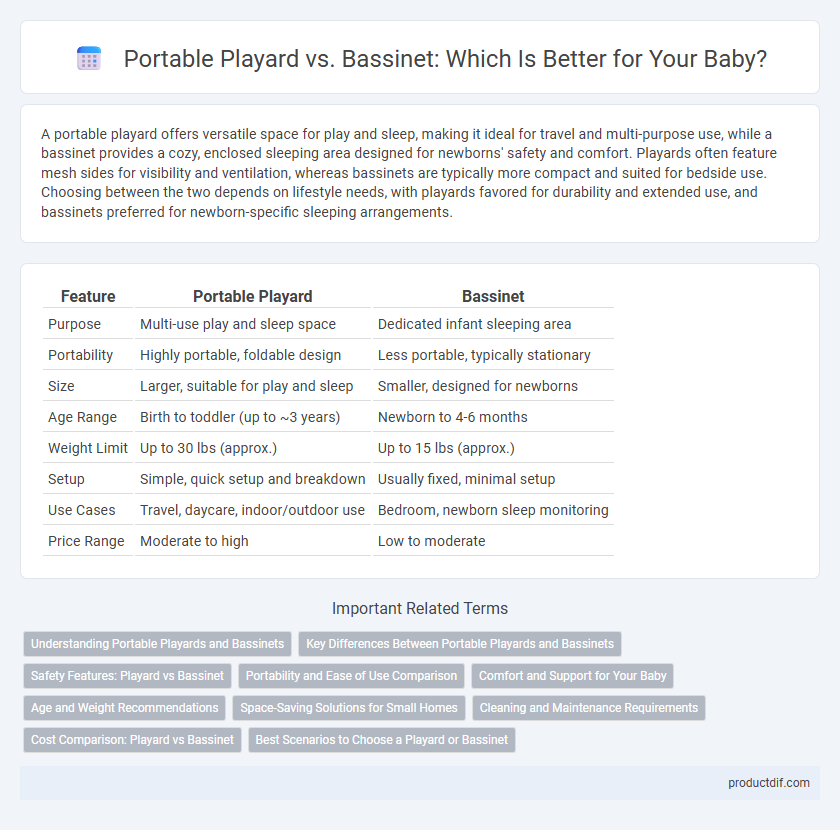This screenshot has height=830, width=840.
Task: Click the Important Related Terms heading
Action: pos(420,609)
